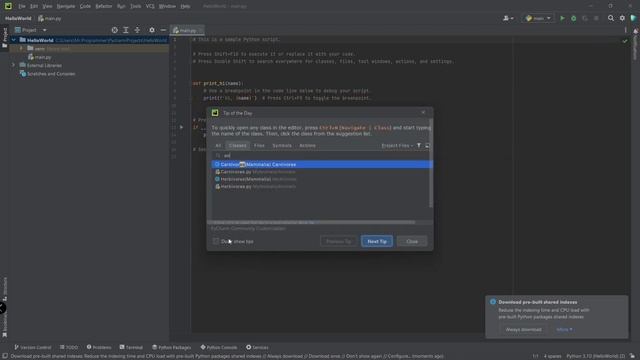Click the Tip dialog horizontal scrollbar
The image size is (640, 360).
click(311, 222)
